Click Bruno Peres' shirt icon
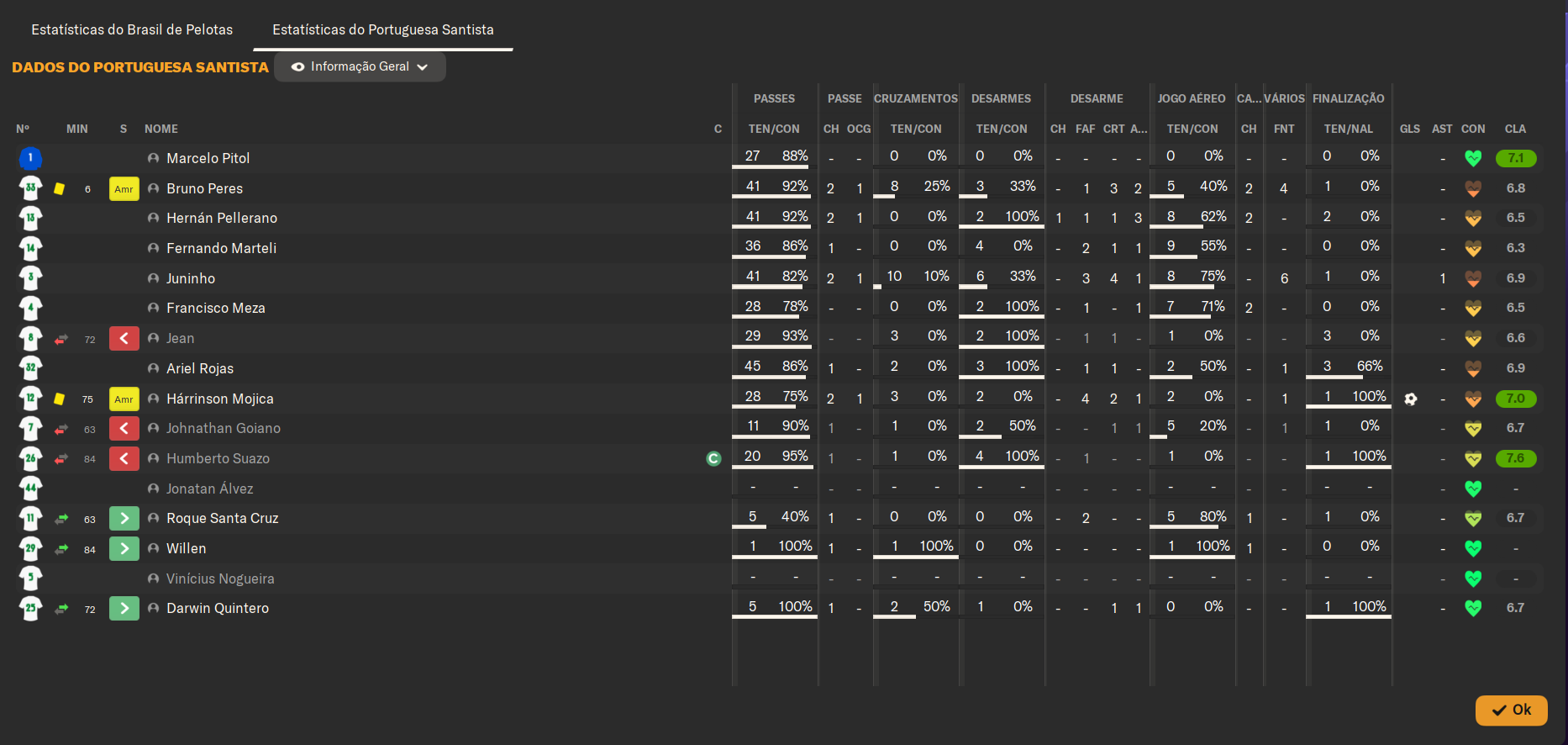 31,188
